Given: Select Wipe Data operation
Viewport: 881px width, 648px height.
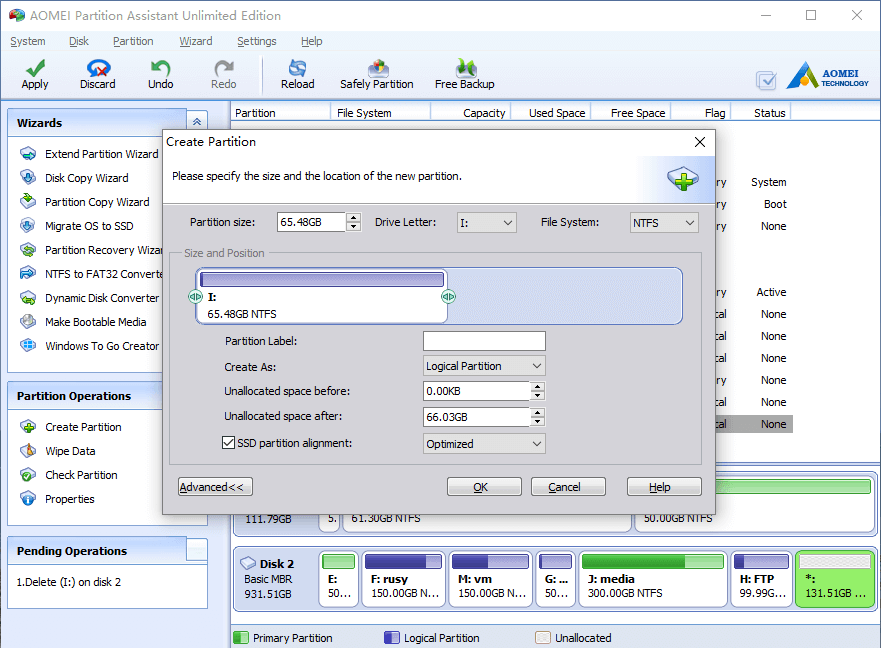Looking at the screenshot, I should coord(58,451).
